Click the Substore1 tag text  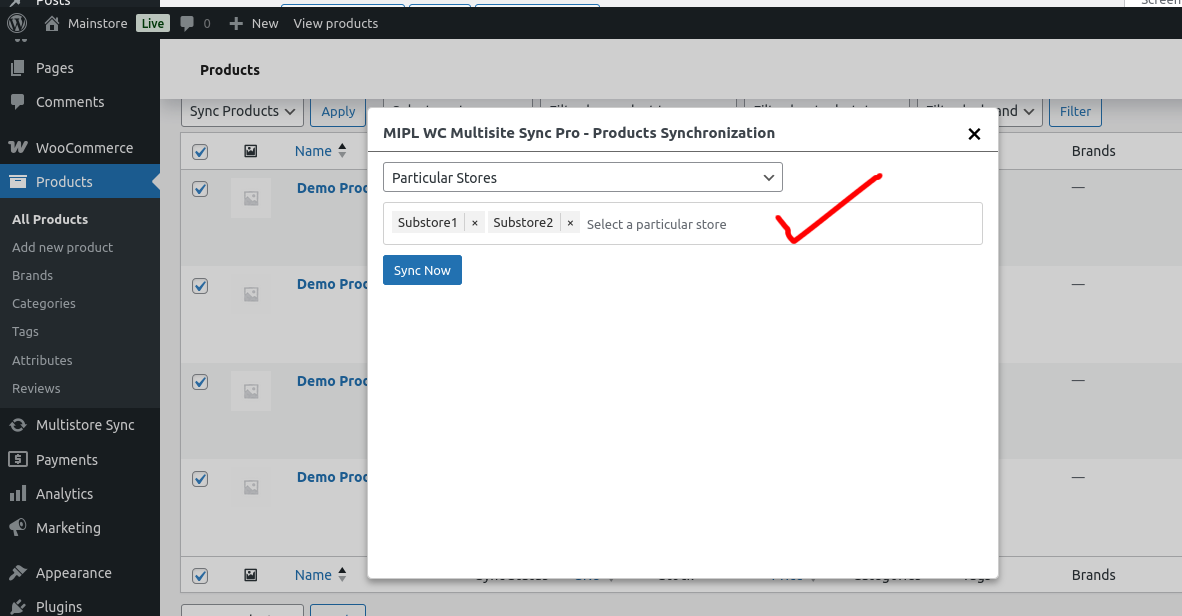tap(427, 222)
